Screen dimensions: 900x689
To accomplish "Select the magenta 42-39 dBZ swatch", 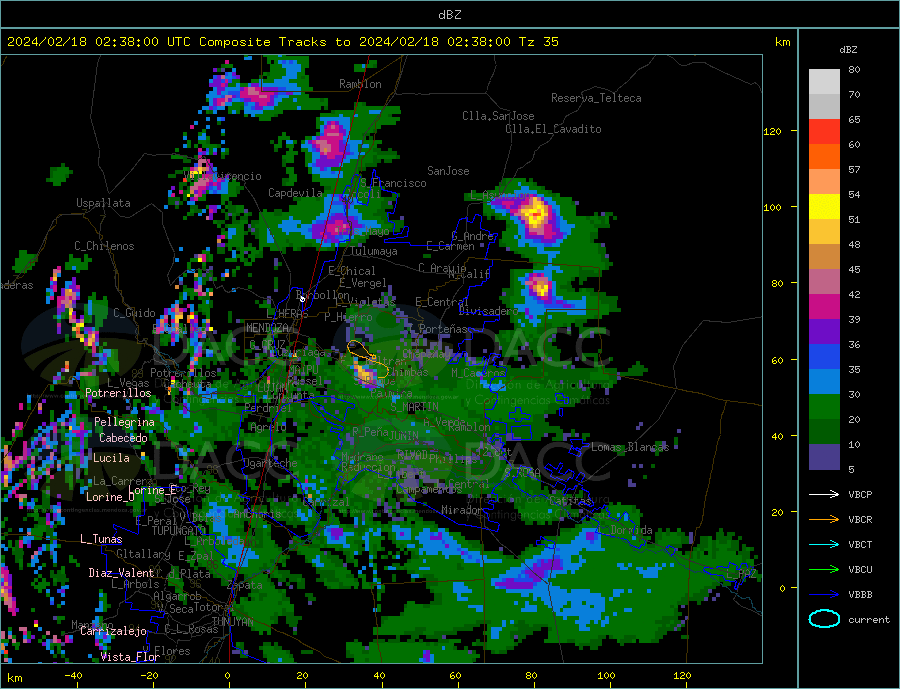I will click(x=824, y=307).
